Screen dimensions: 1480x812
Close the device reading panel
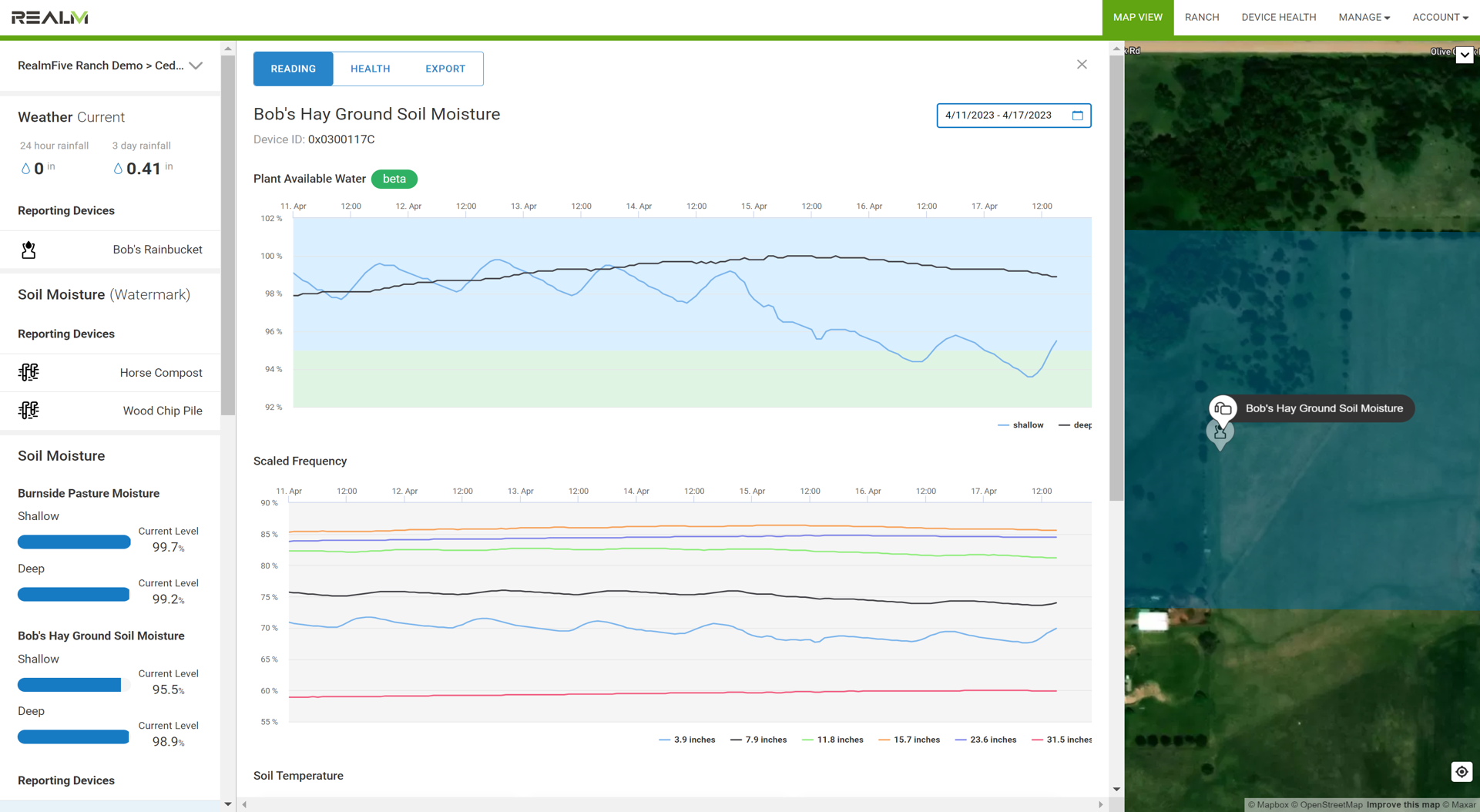[1082, 65]
